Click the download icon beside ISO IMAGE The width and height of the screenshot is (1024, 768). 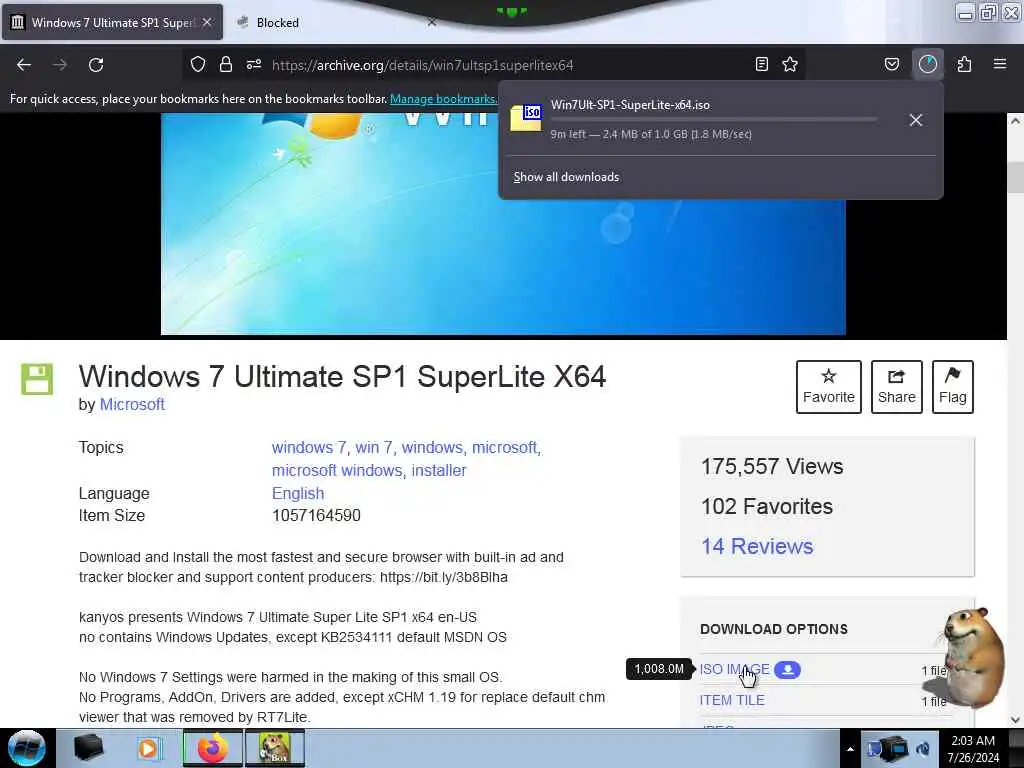coord(788,669)
